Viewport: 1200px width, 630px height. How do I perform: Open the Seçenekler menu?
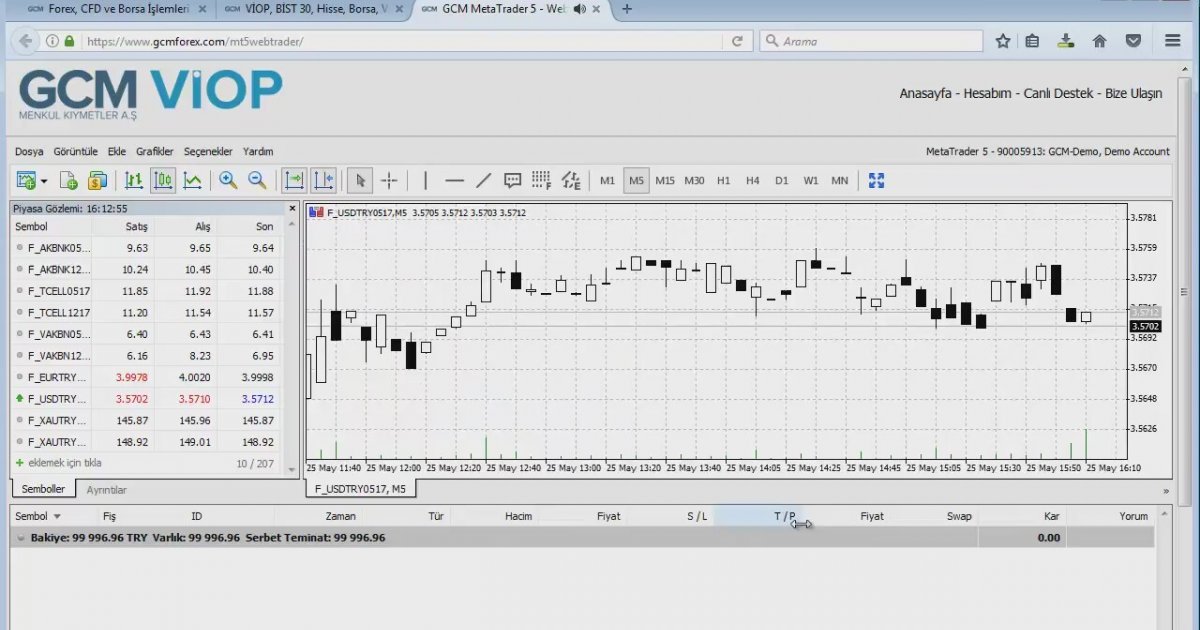(208, 152)
